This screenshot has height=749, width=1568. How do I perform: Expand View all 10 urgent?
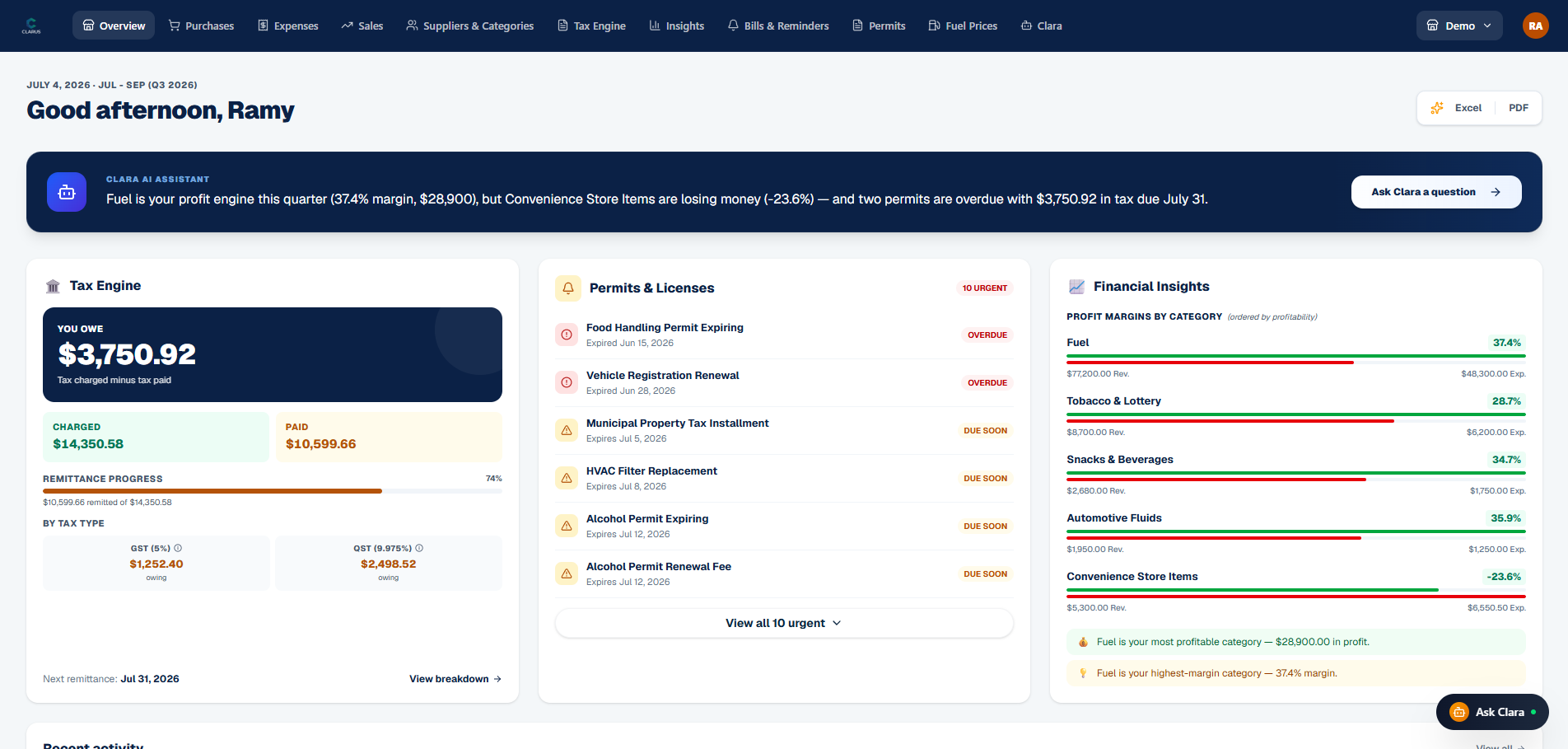click(x=784, y=623)
